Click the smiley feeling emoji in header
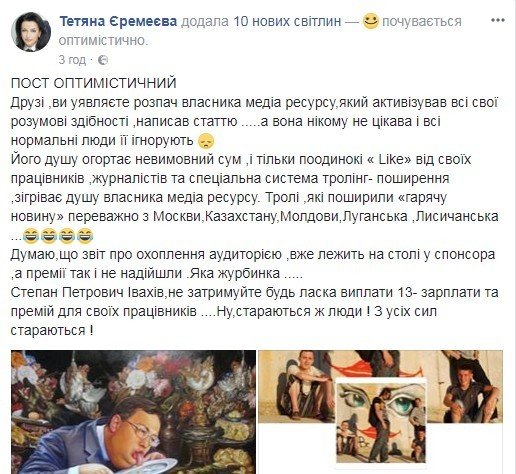The height and width of the screenshot is (474, 516). click(x=371, y=21)
